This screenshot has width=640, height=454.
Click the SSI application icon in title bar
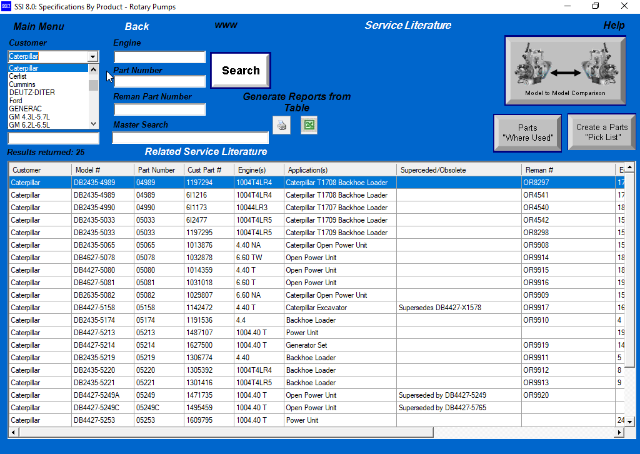[6, 6]
